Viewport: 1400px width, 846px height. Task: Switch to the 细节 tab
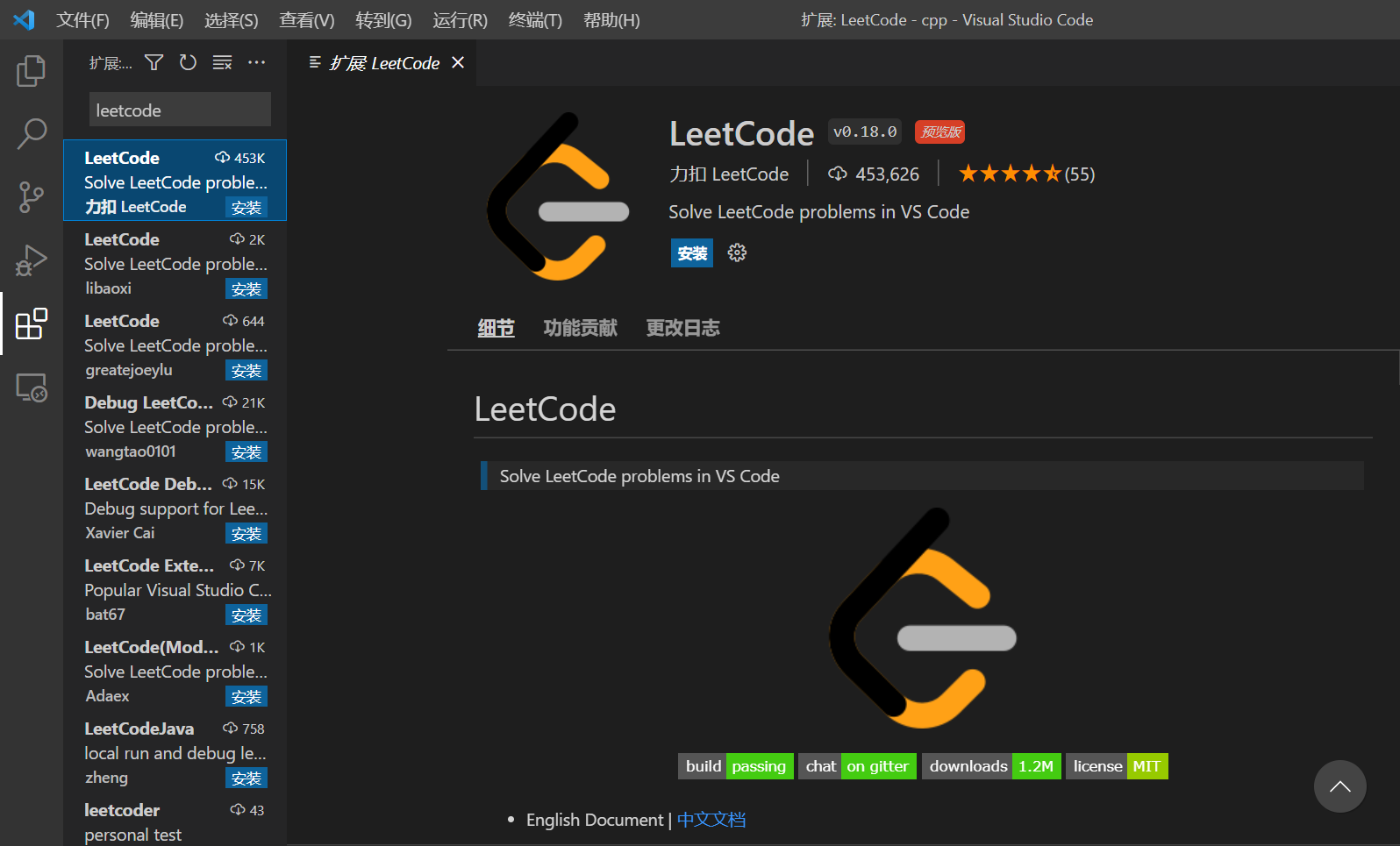tap(496, 328)
